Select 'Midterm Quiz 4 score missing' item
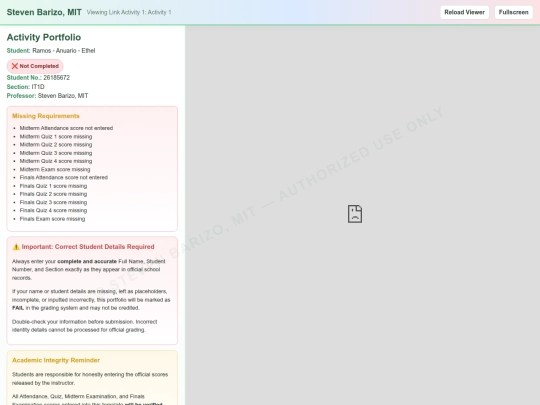The height and width of the screenshot is (405, 540). pyautogui.click(x=56, y=161)
